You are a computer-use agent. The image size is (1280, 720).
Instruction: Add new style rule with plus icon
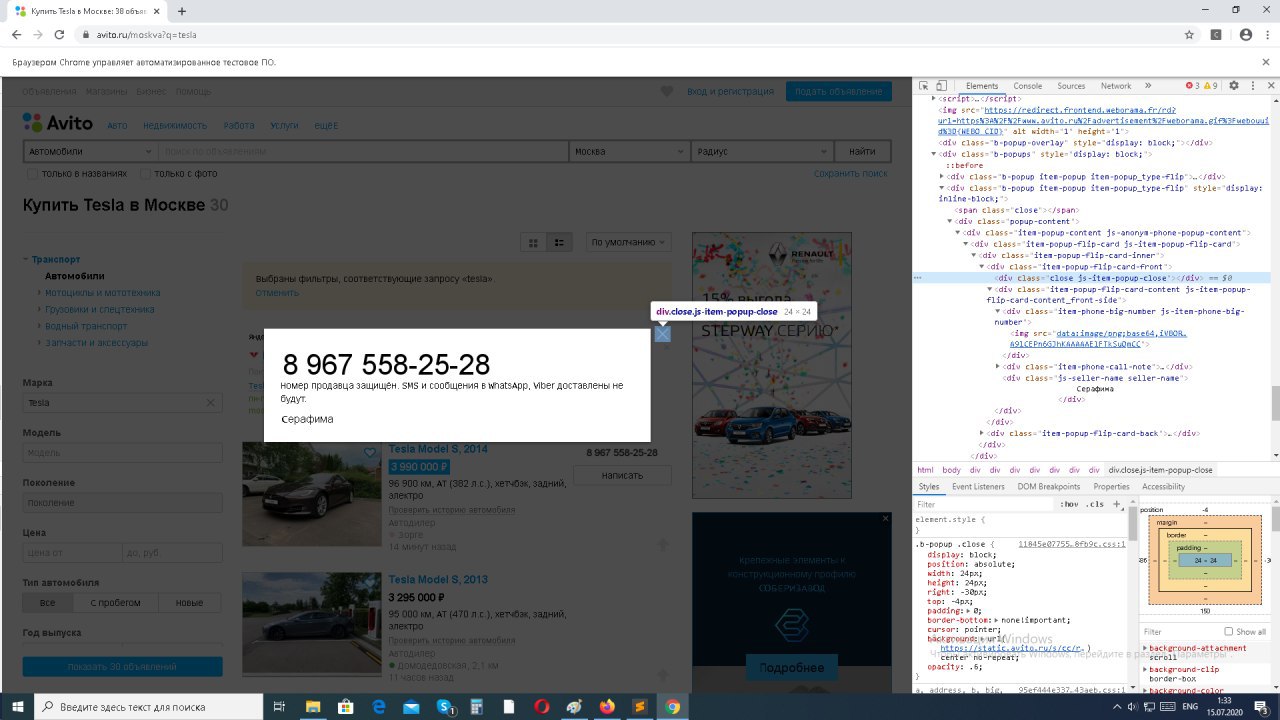coord(1119,504)
